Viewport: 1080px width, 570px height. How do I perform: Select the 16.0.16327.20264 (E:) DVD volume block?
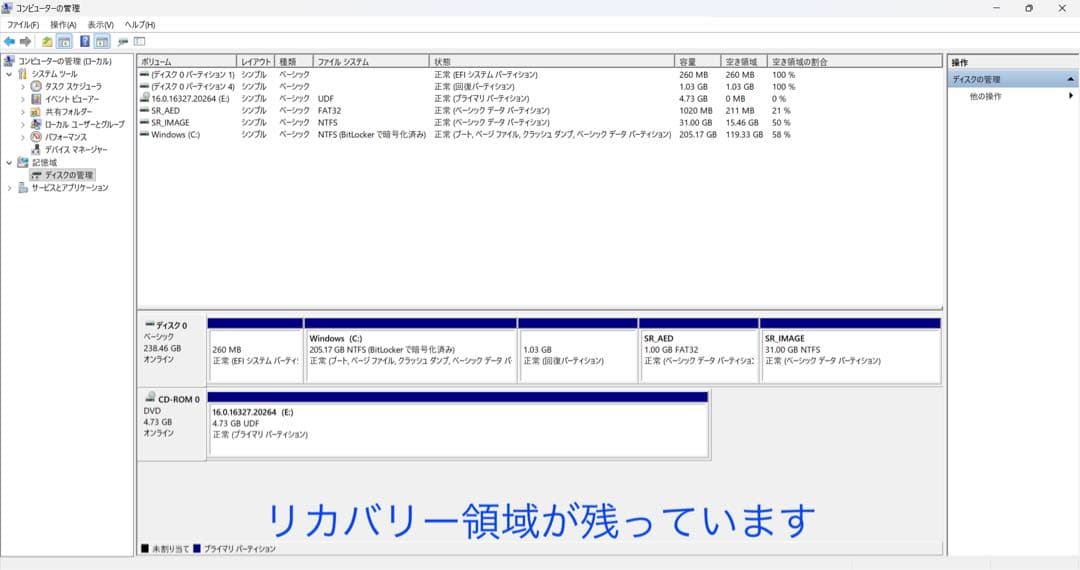coord(458,425)
